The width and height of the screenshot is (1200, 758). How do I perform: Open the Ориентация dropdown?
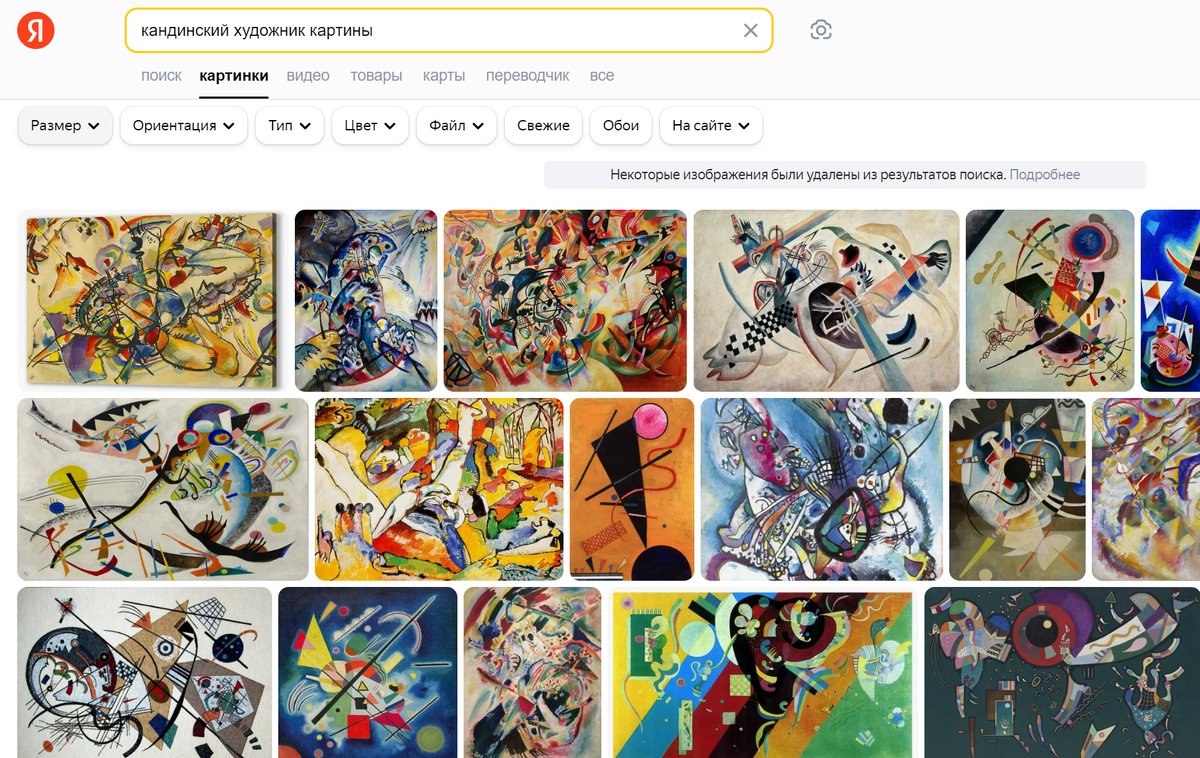click(184, 126)
